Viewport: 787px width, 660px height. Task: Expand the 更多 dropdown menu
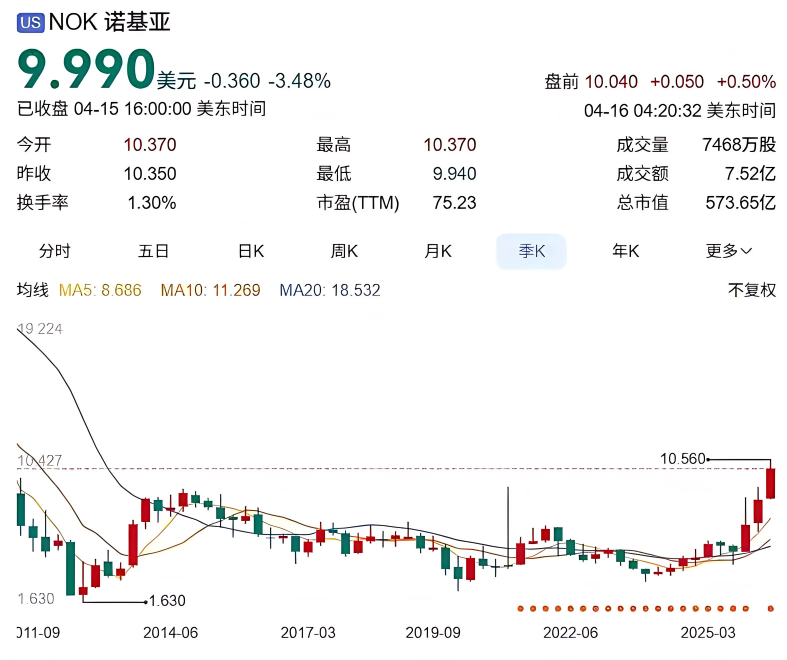coord(729,251)
